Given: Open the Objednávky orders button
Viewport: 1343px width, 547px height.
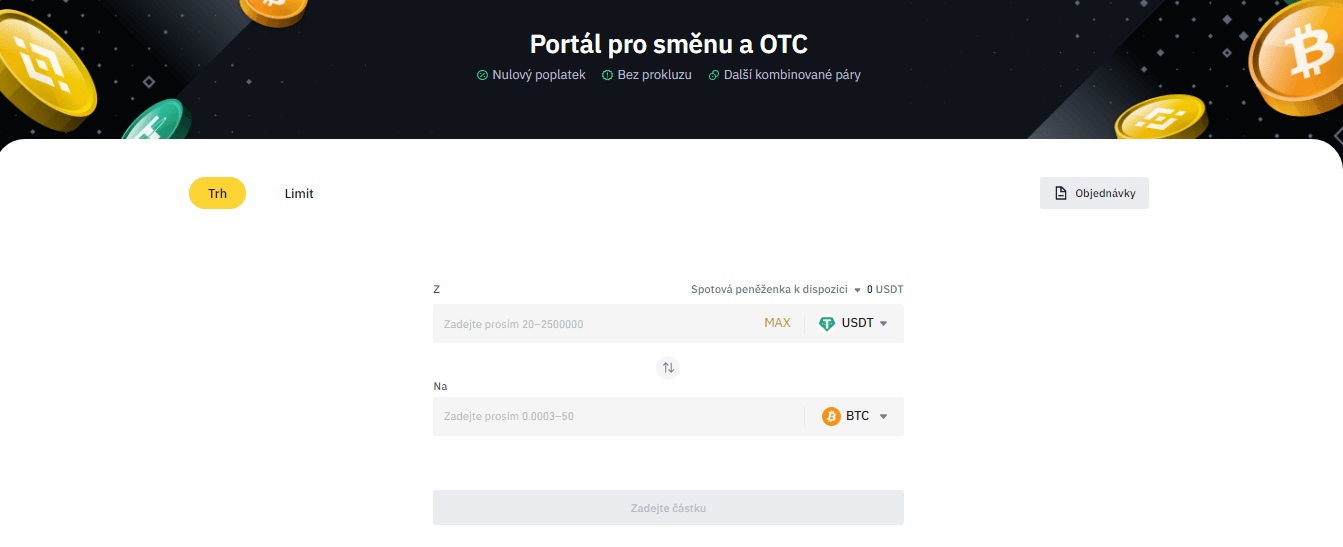Looking at the screenshot, I should coord(1094,193).
